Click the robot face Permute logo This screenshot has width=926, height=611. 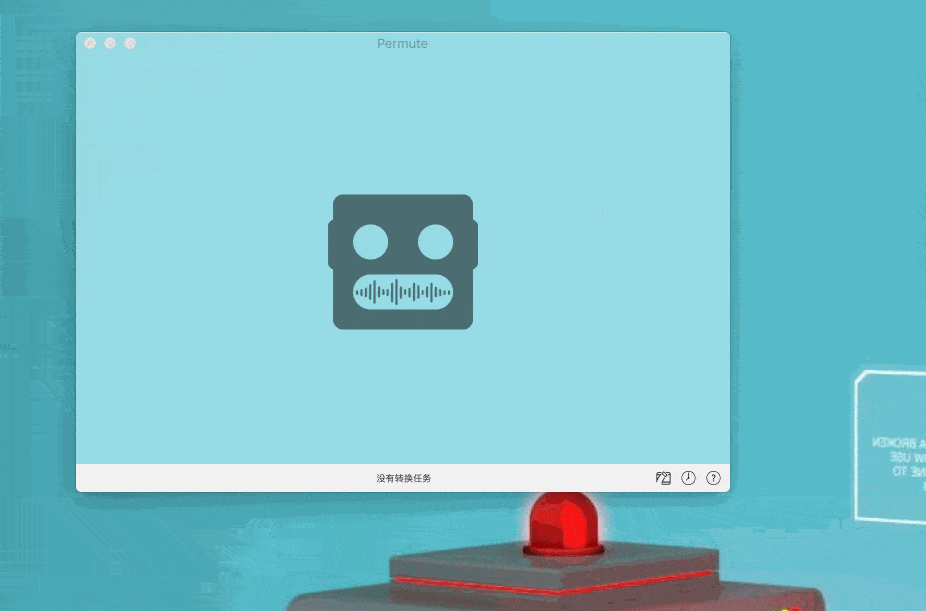click(x=402, y=262)
